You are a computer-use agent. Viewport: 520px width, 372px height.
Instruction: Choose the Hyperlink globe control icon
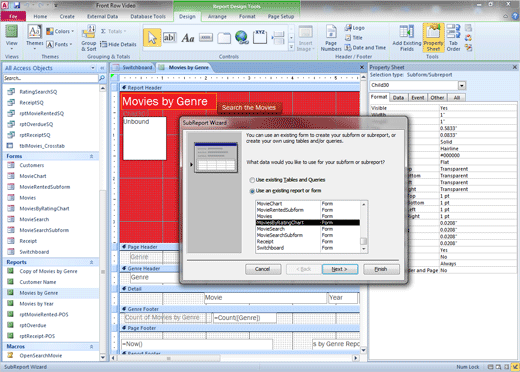241,37
